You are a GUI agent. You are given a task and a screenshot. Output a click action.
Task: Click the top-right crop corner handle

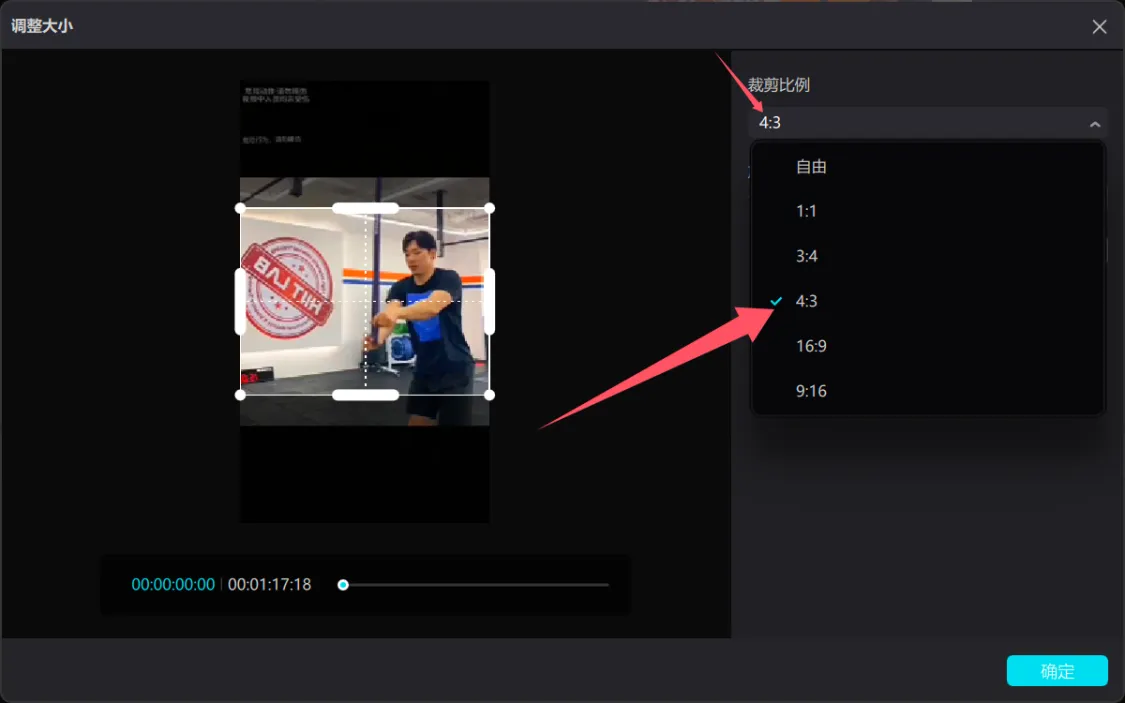point(489,208)
